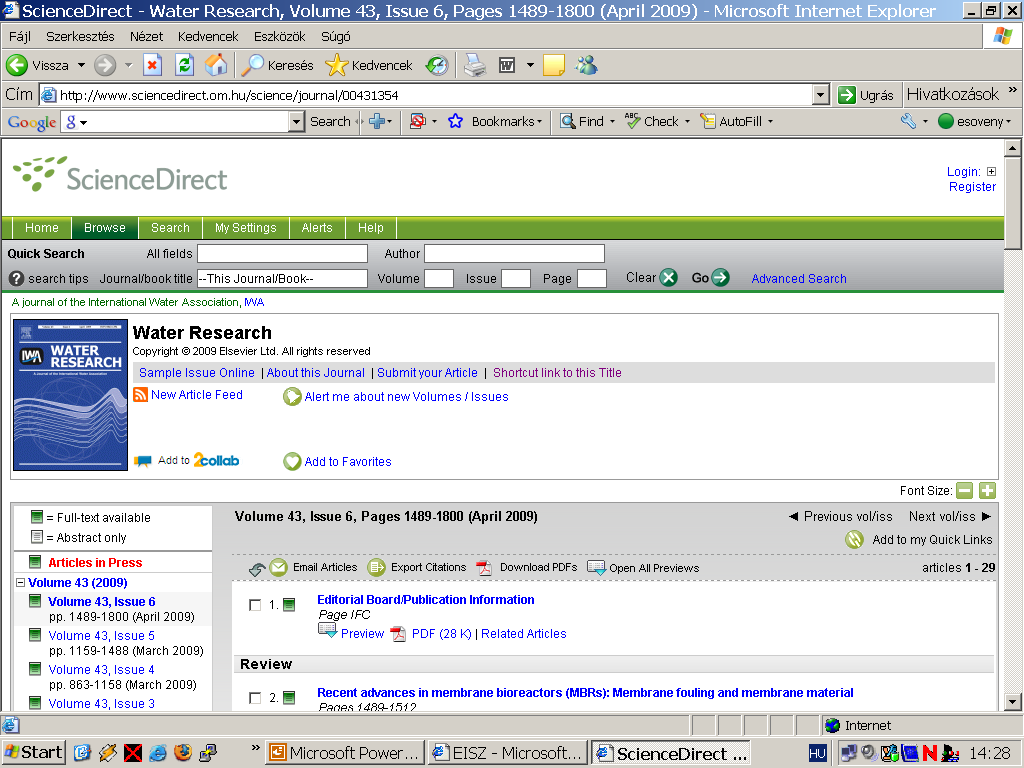This screenshot has height=768, width=1024.
Task: Open the Fájl menu
Action: coord(20,37)
